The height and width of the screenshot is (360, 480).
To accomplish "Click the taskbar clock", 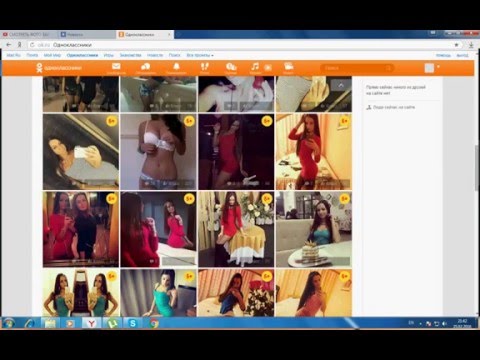I will pos(463,324).
